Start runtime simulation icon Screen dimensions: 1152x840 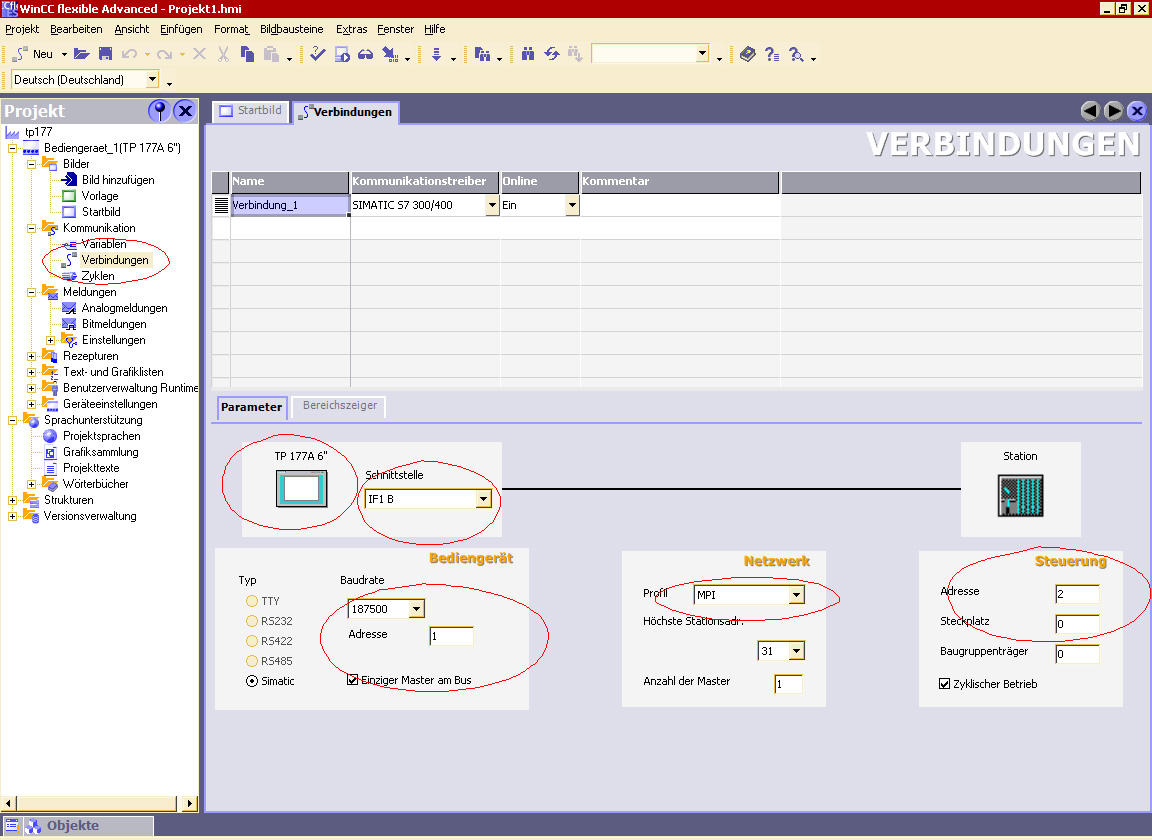pyautogui.click(x=342, y=54)
